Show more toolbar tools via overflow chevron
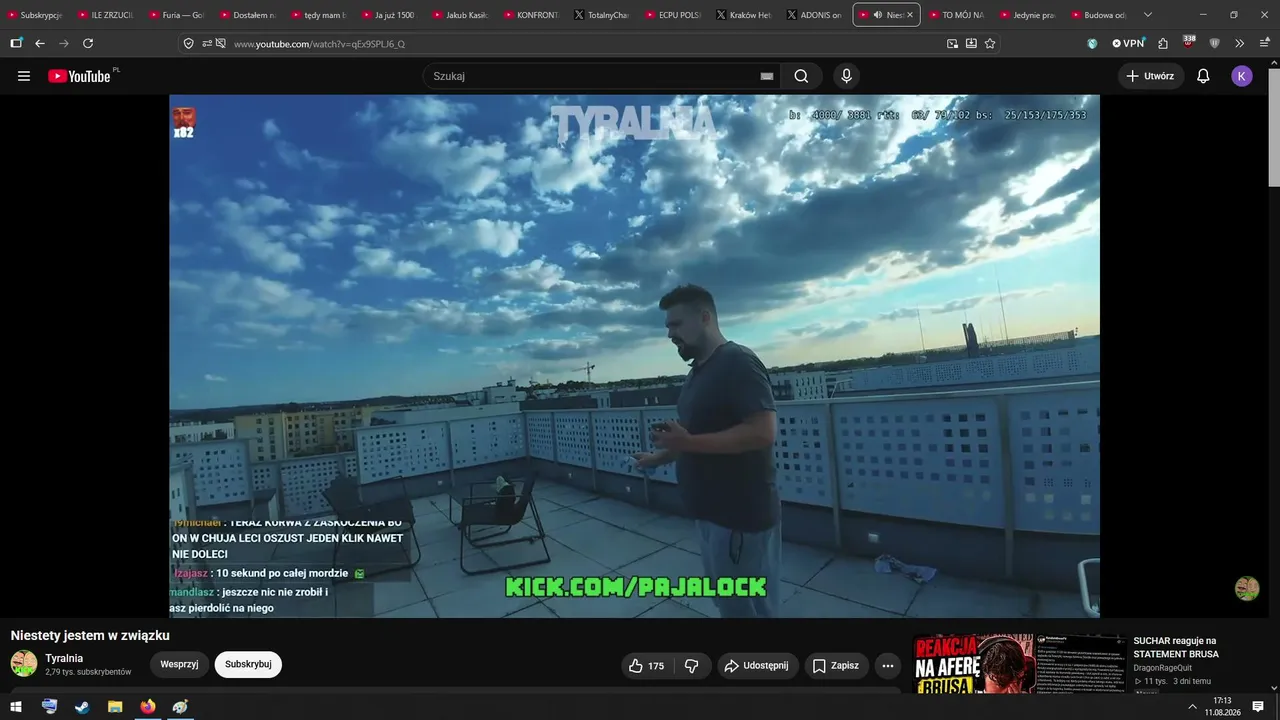Screen dimensions: 1280x720 [x=1240, y=44]
